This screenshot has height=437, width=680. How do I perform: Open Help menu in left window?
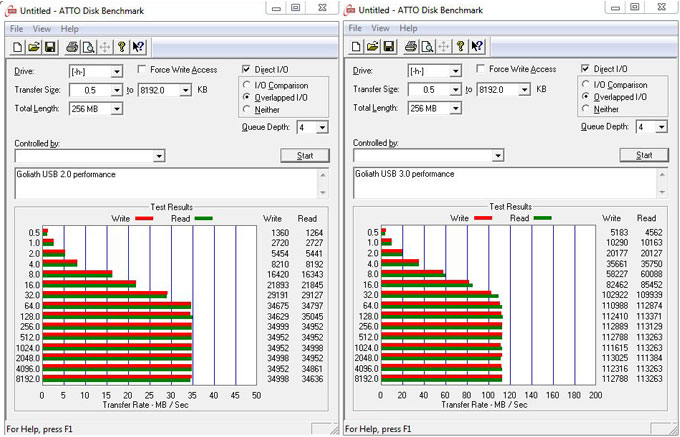click(69, 29)
